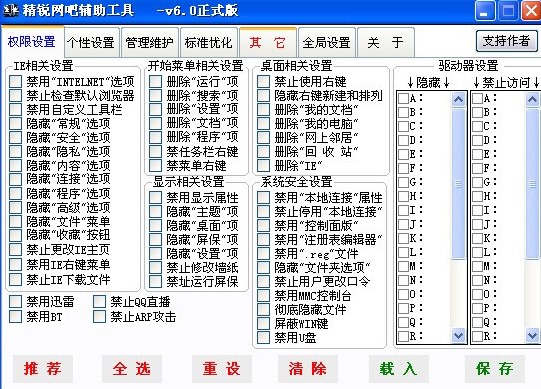The width and height of the screenshot is (541, 389).
Task: Enable 禁止用户更改口令
Action: coord(264,282)
